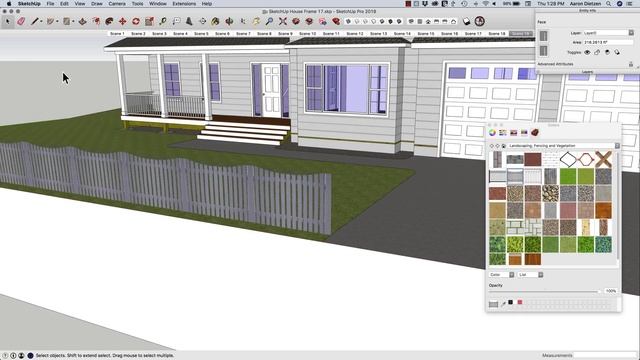
Task: Toggle receive shadows in Entity Info
Action: [x=607, y=52]
